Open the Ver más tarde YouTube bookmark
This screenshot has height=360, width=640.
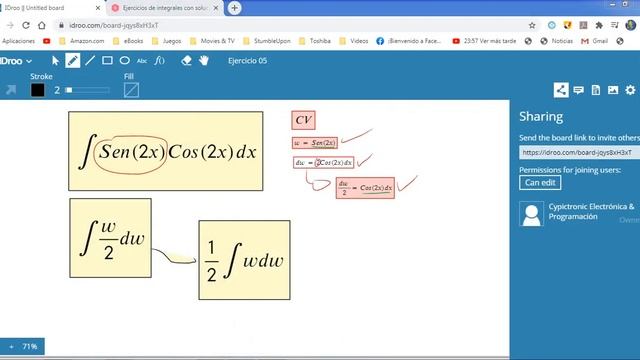pyautogui.click(x=484, y=41)
